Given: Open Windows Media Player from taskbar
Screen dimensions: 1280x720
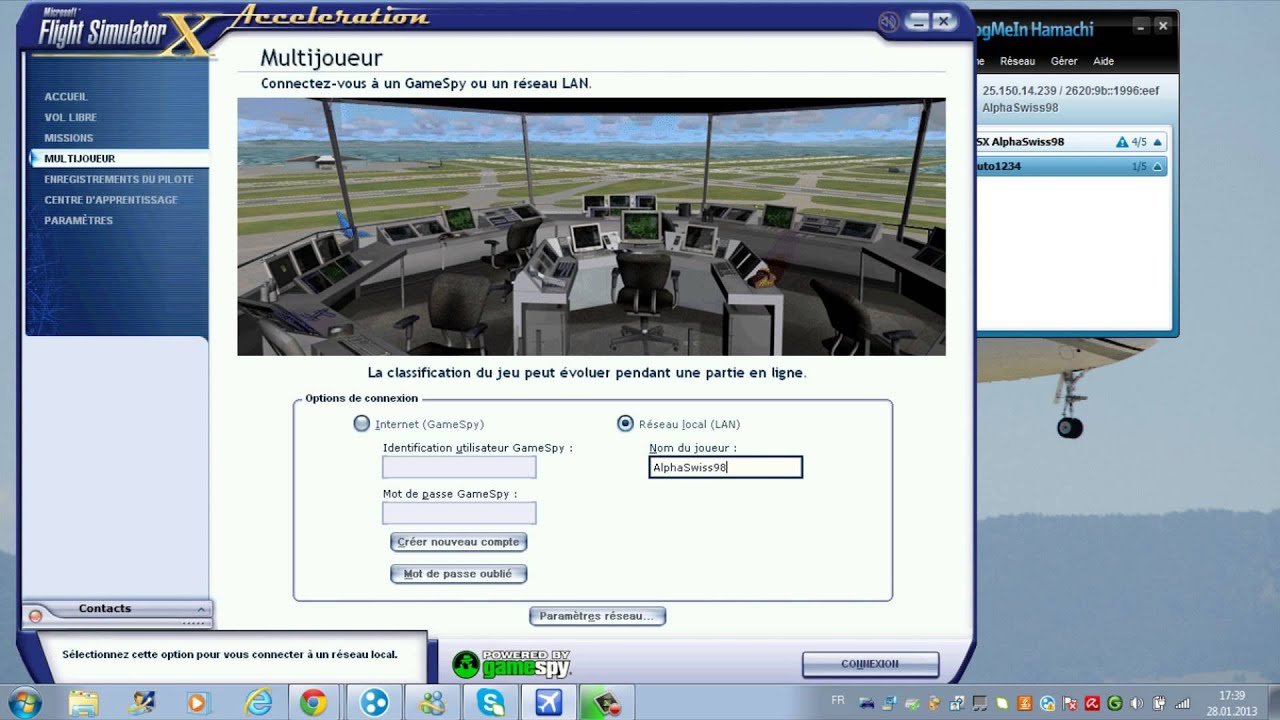Looking at the screenshot, I should 197,702.
